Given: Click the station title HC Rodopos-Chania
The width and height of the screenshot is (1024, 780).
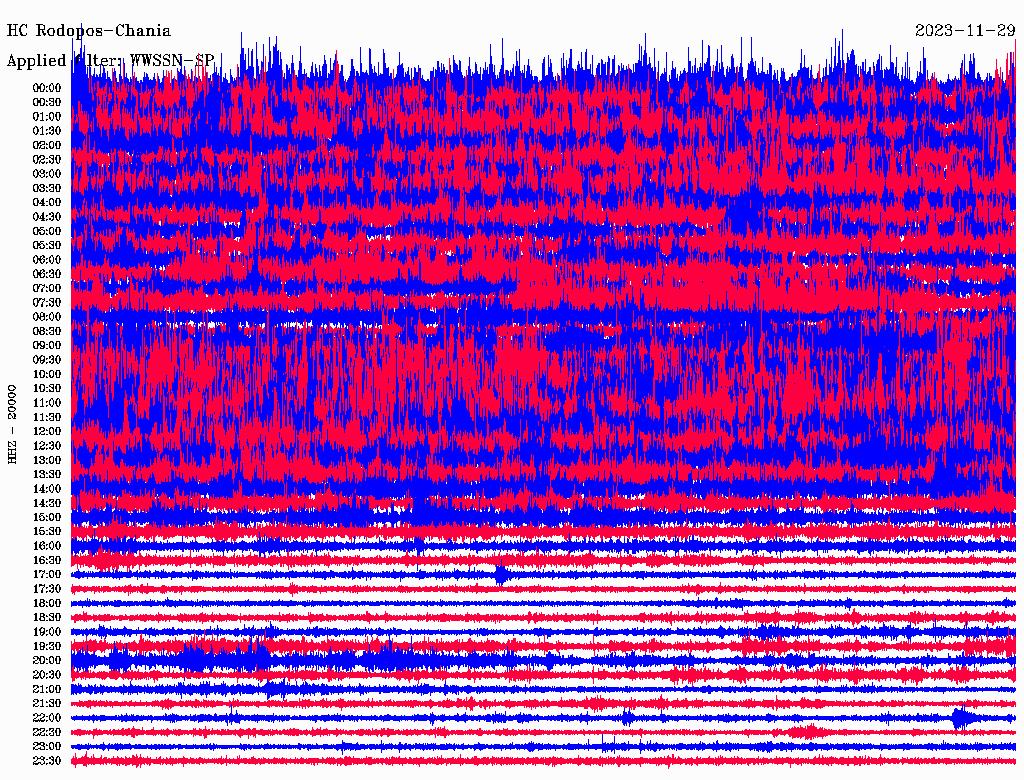Looking at the screenshot, I should (89, 31).
